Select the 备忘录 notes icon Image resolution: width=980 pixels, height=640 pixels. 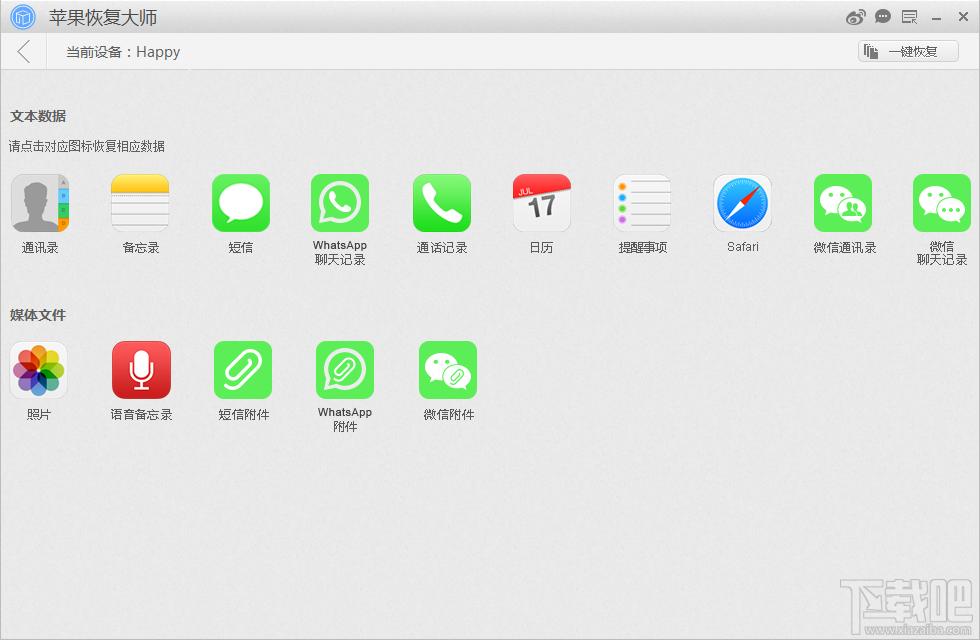(x=140, y=203)
